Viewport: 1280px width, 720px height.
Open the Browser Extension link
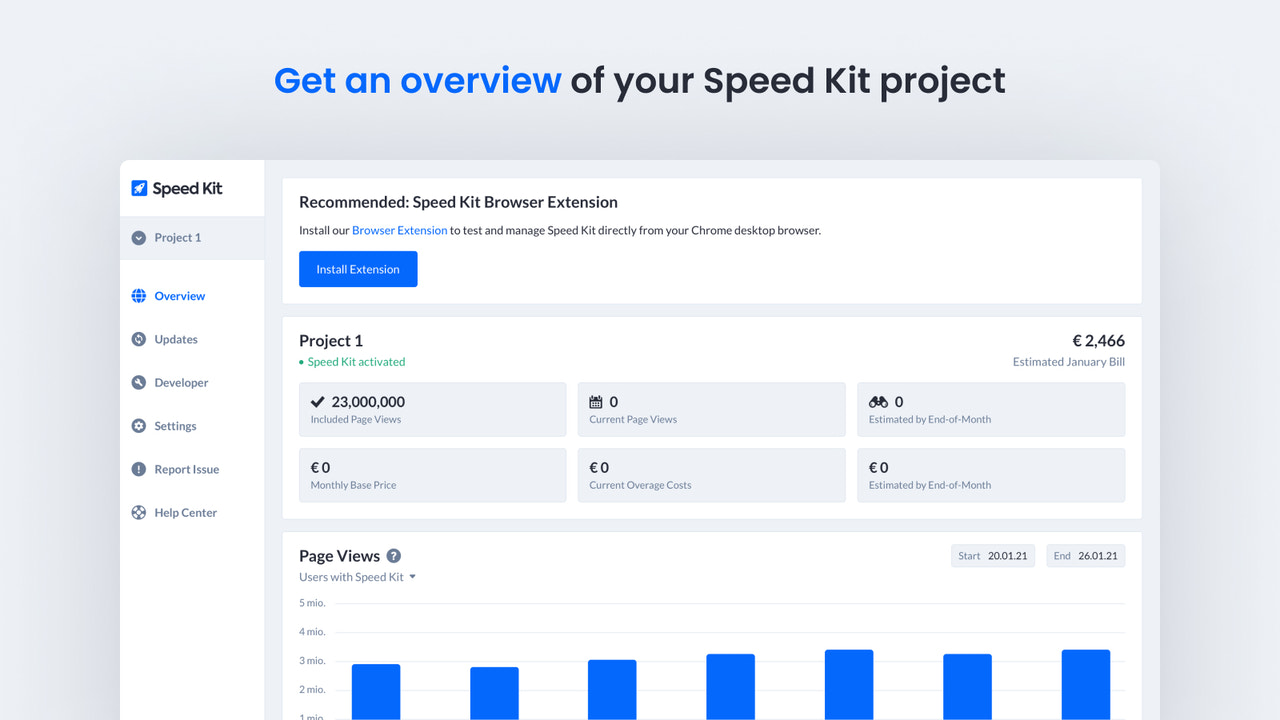(x=399, y=229)
